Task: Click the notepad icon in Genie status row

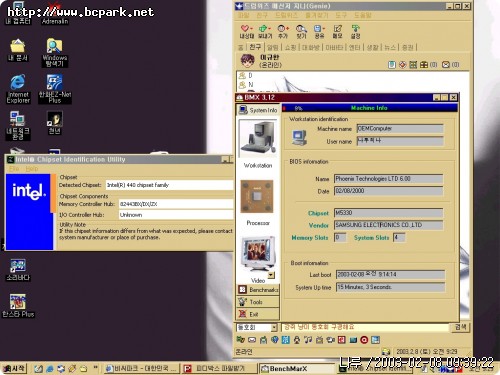Action: click(392, 65)
